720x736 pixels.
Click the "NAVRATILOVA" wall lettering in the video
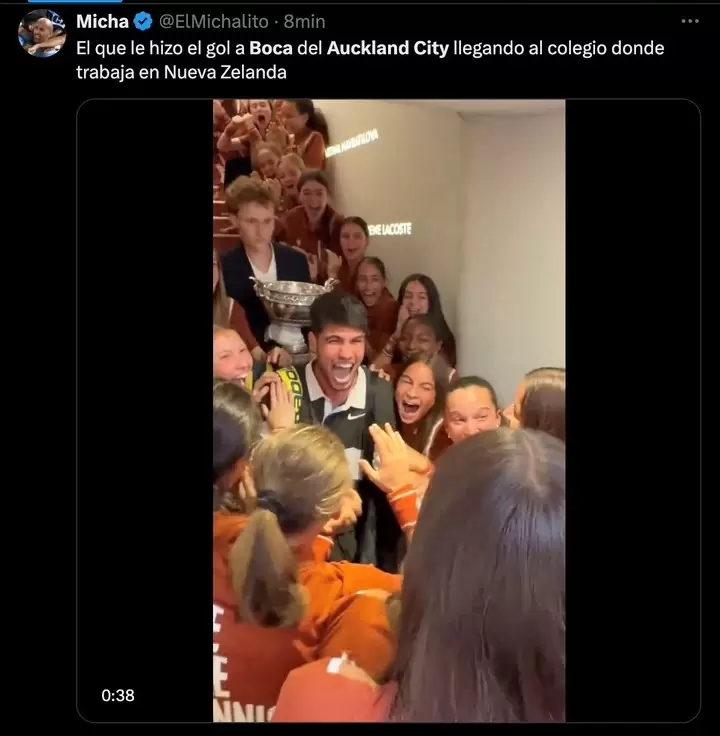[x=352, y=142]
